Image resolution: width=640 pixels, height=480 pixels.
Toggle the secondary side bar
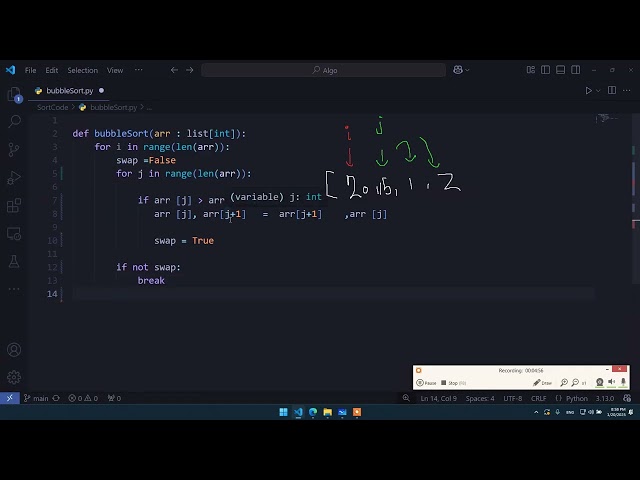tap(576, 70)
